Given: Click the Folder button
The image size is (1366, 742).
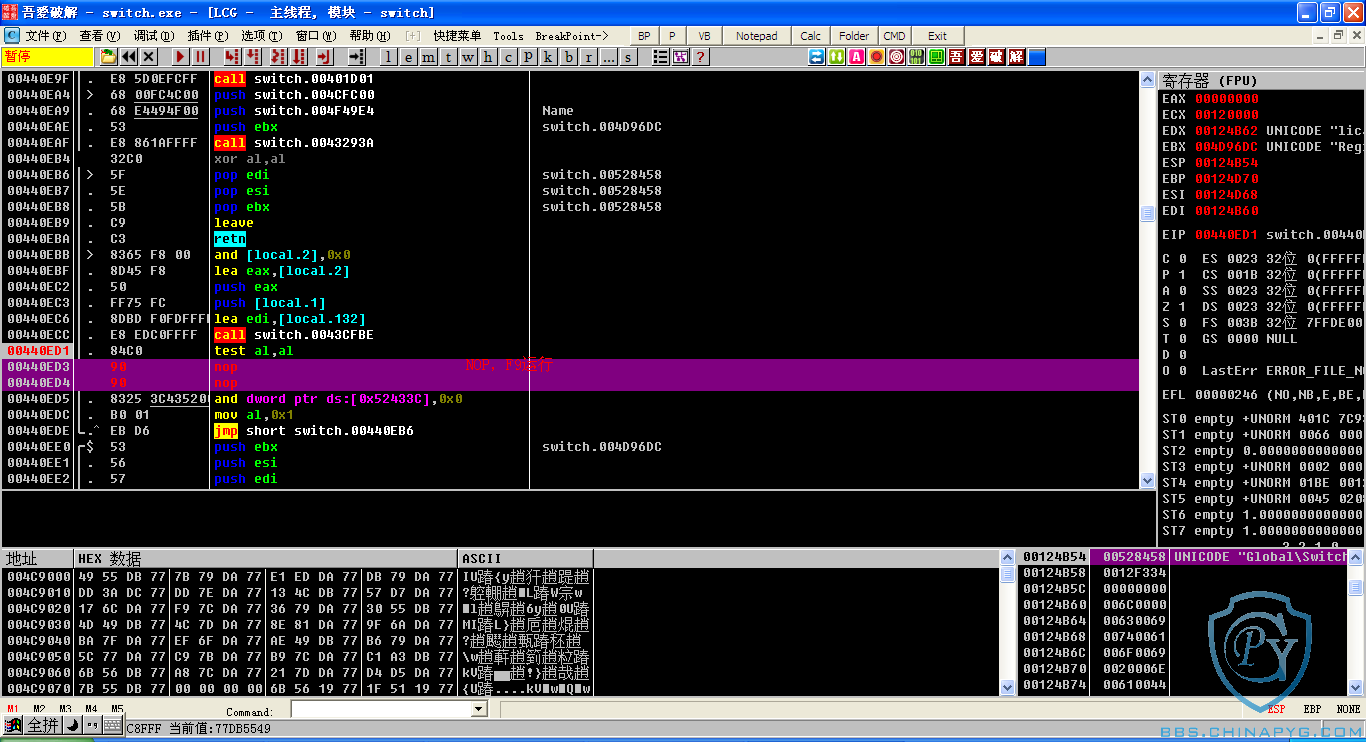Looking at the screenshot, I should click(x=854, y=36).
